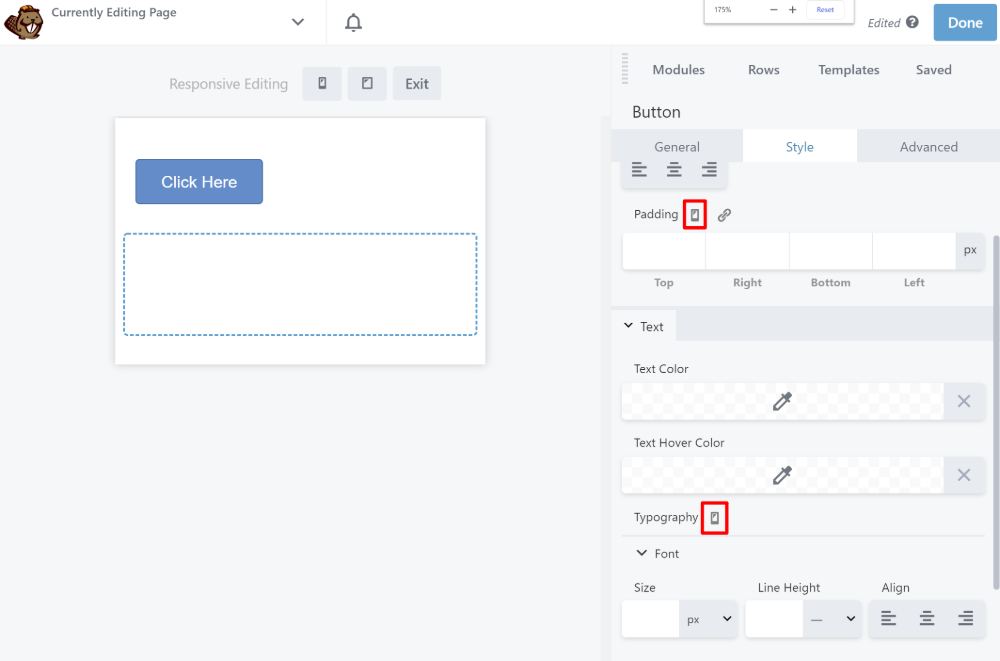Set button alignment to right
Image resolution: width=1000 pixels, height=661 pixels.
[709, 170]
